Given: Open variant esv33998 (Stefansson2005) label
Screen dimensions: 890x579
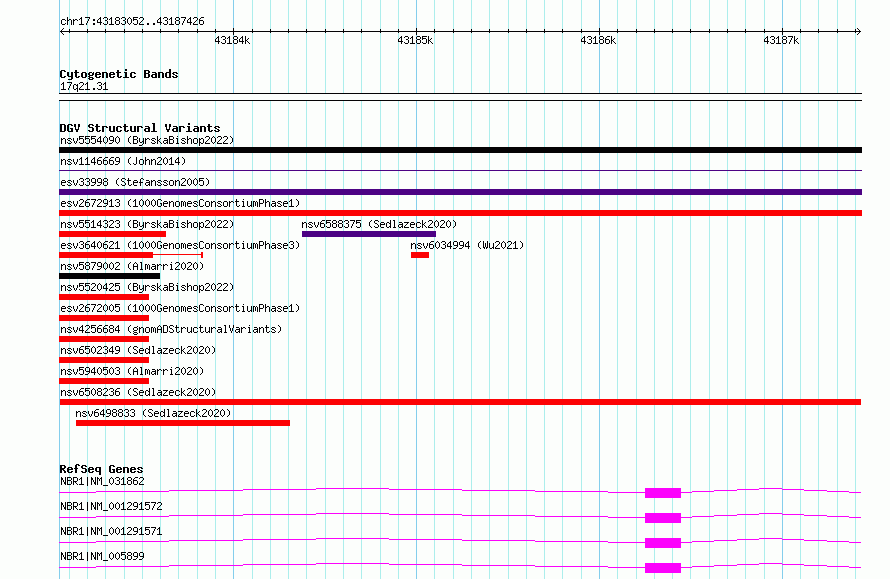Looking at the screenshot, I should point(135,182).
